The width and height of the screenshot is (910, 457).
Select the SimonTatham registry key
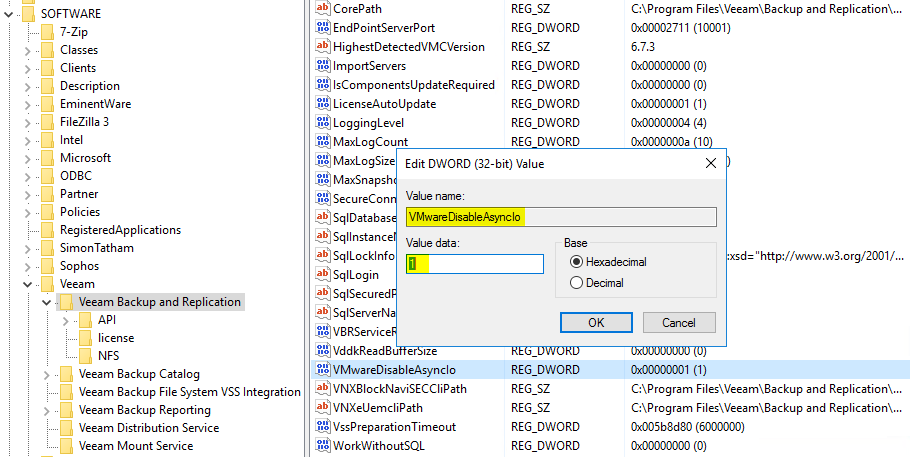tap(96, 248)
